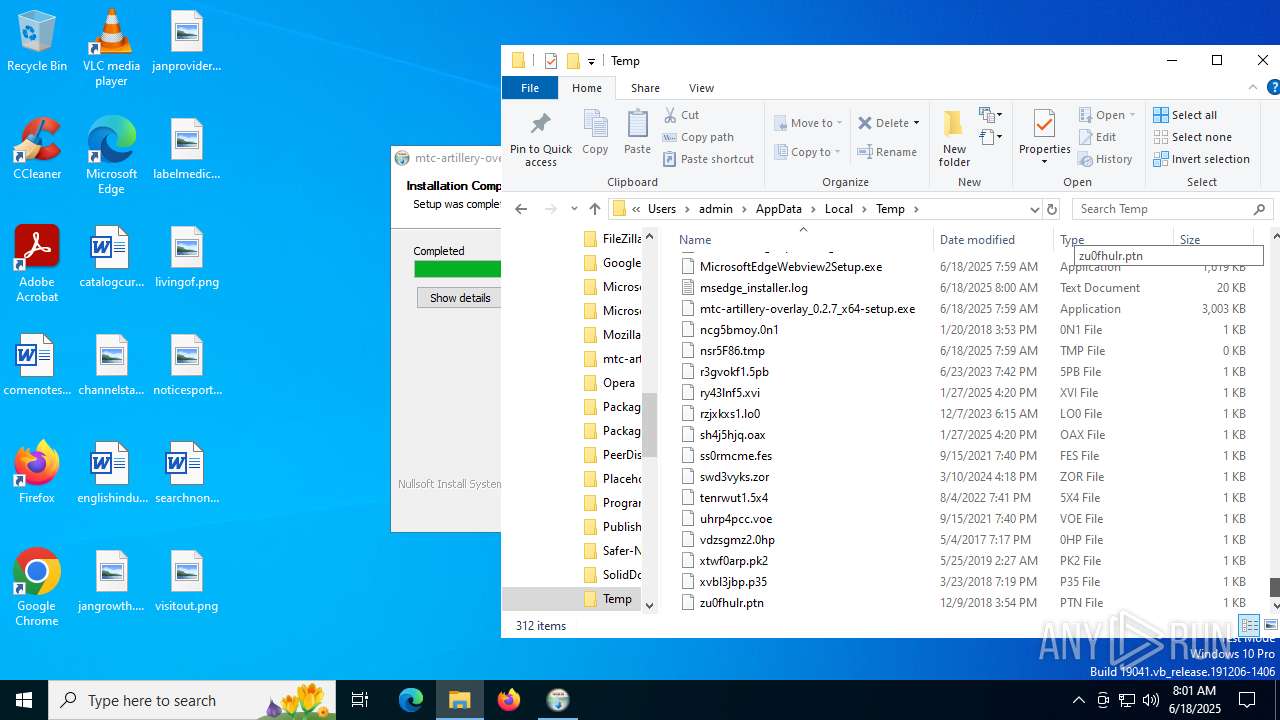Viewport: 1280px width, 720px height.
Task: Switch to the View ribbon tab
Action: [701, 88]
